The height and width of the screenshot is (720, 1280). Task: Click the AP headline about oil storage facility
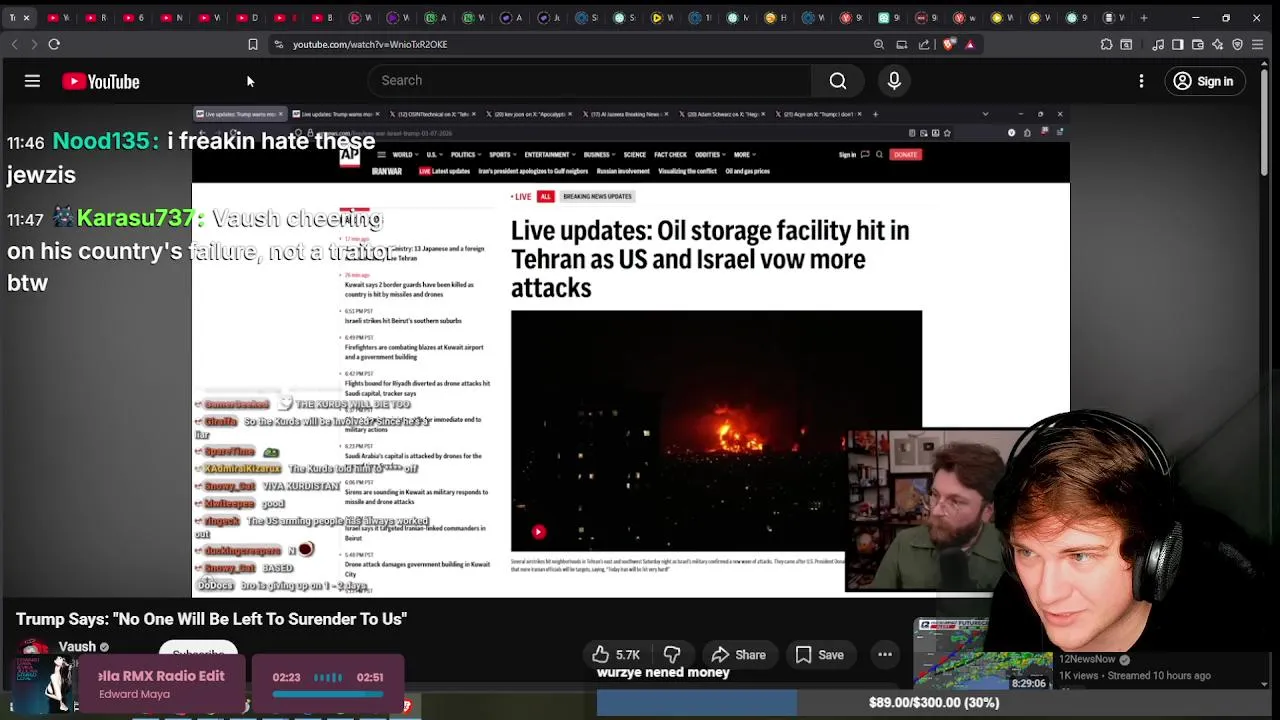pos(710,259)
